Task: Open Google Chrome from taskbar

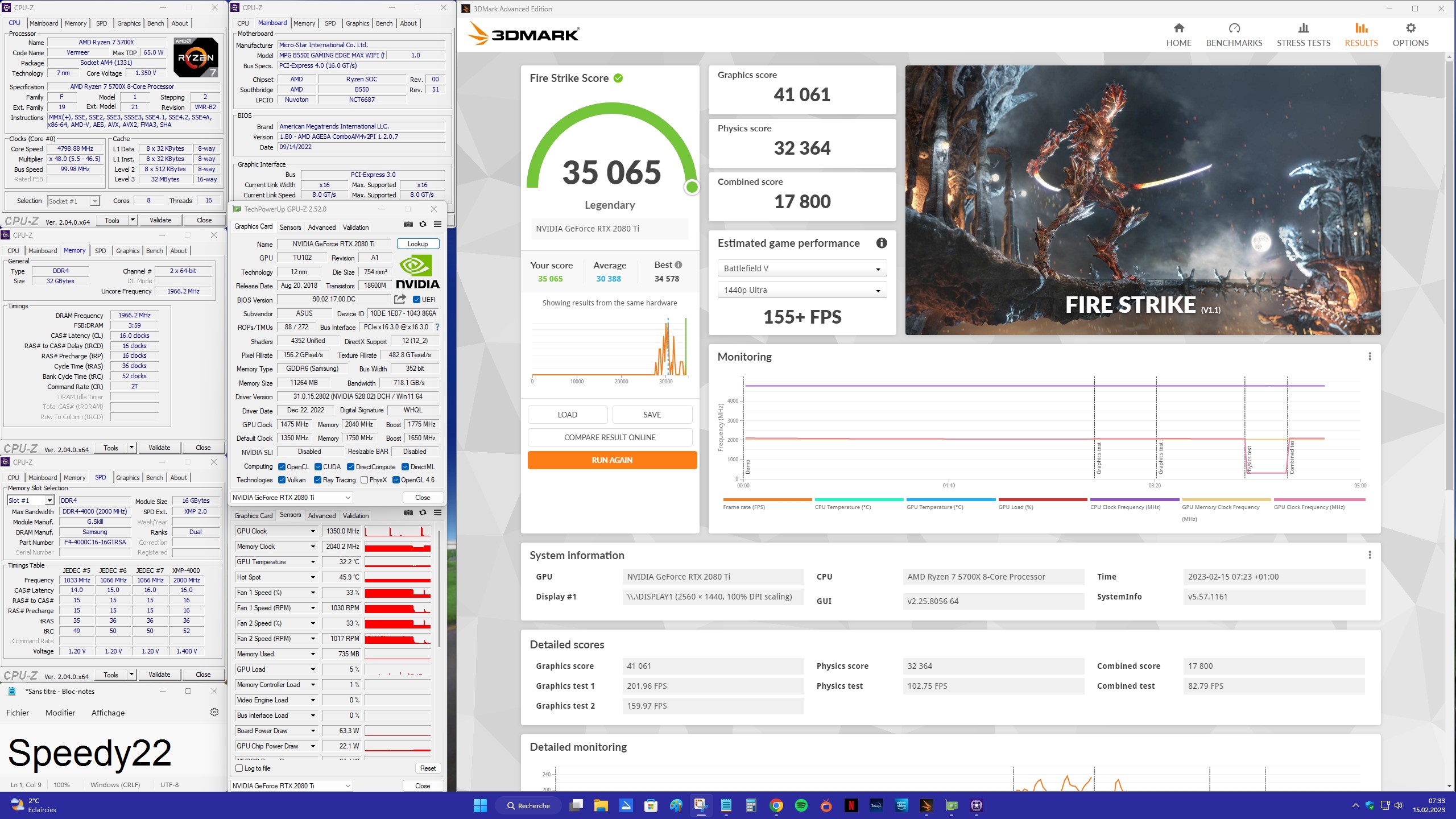Action: click(x=776, y=805)
